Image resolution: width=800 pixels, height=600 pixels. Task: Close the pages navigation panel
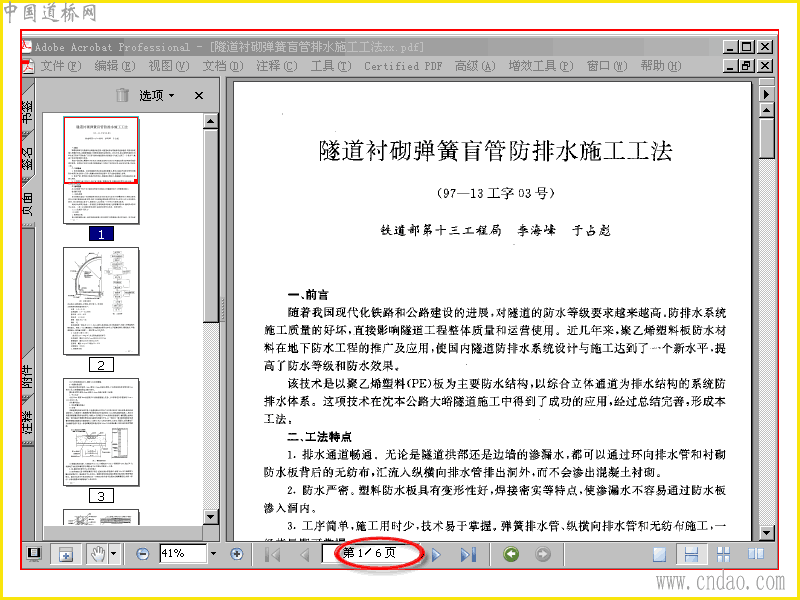199,95
